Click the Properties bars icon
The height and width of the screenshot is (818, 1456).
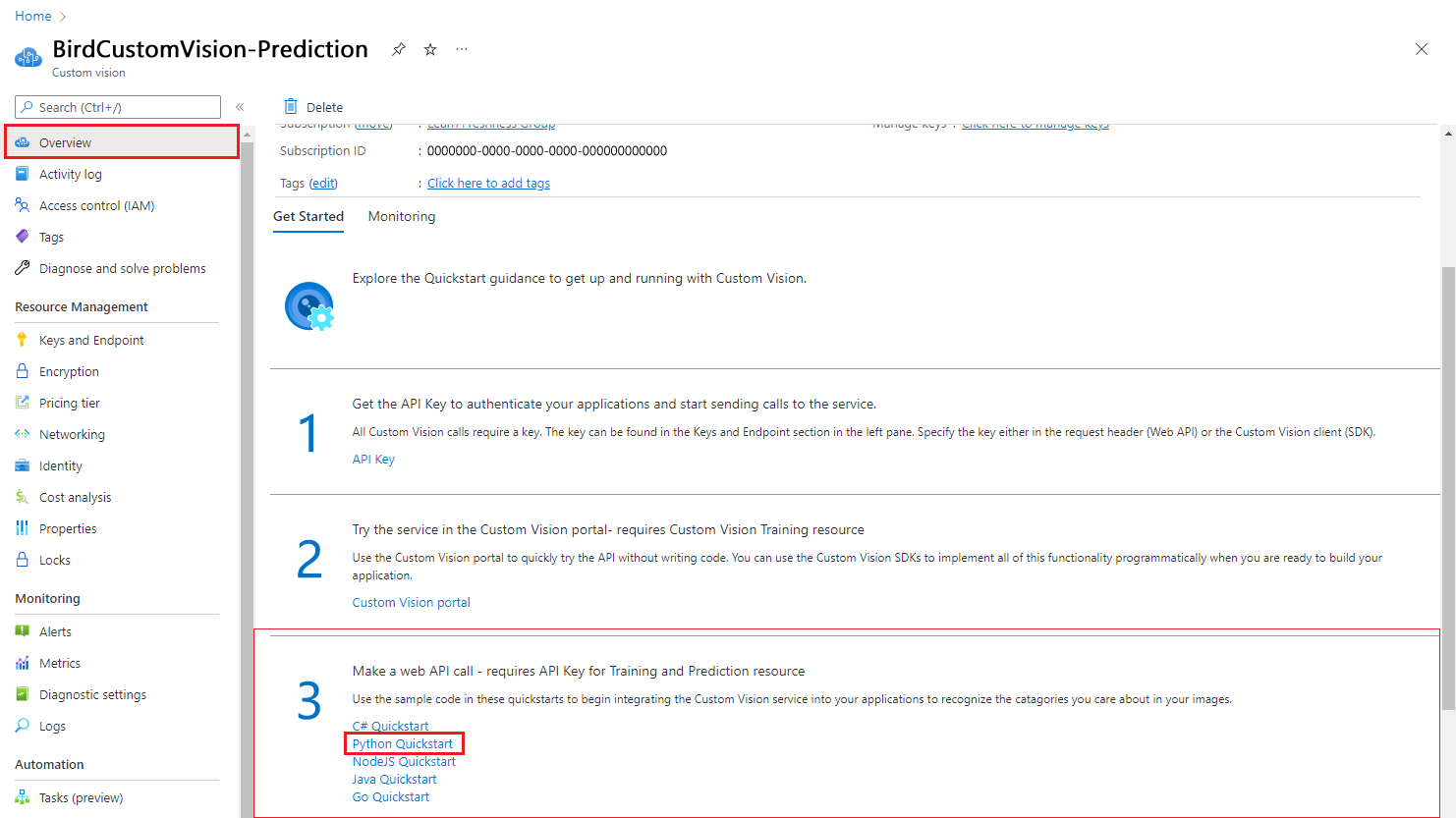[23, 528]
